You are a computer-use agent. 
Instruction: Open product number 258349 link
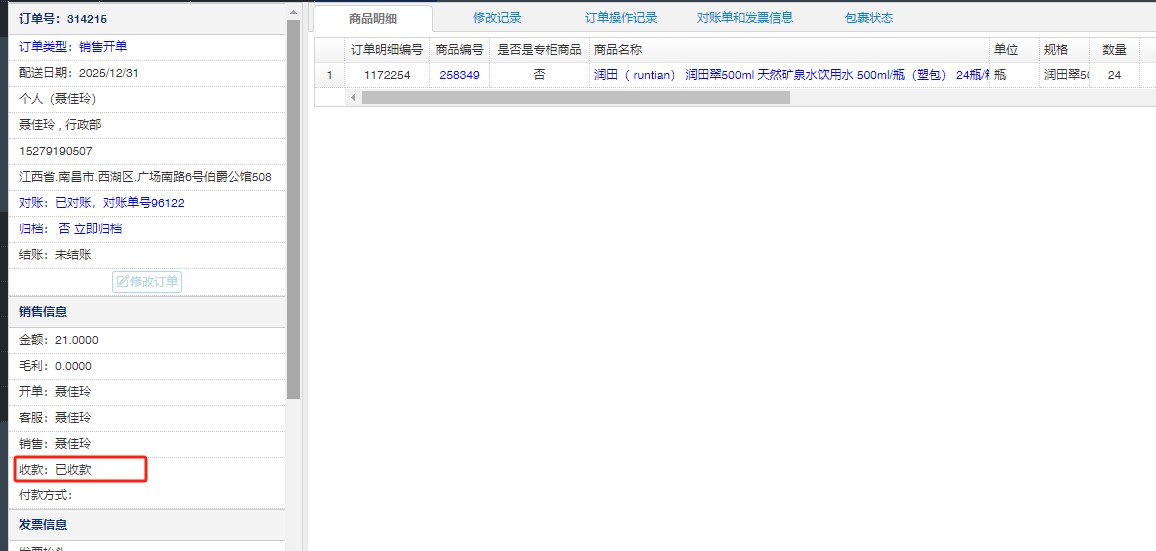pos(459,75)
